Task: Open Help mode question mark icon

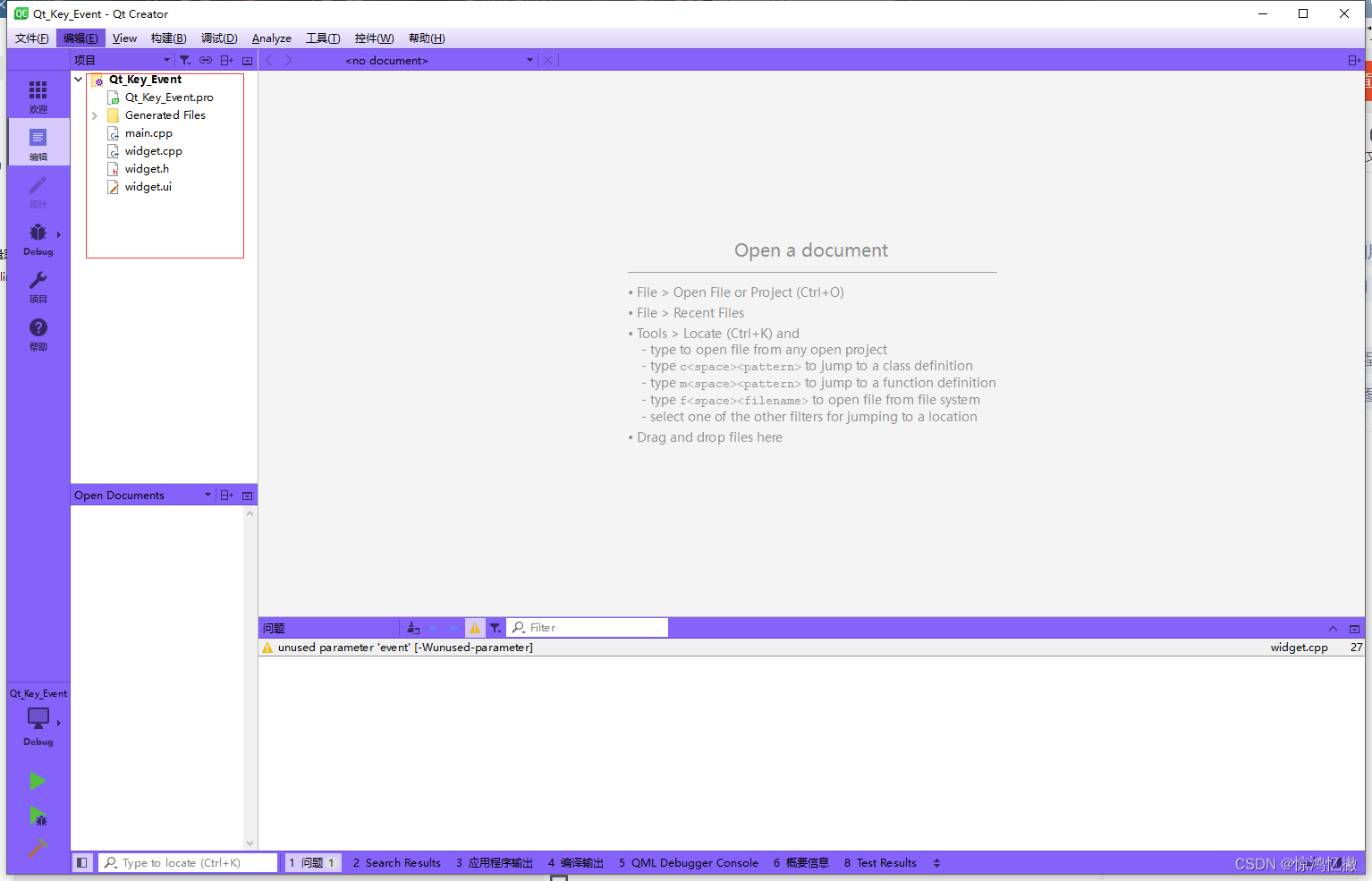Action: [38, 333]
